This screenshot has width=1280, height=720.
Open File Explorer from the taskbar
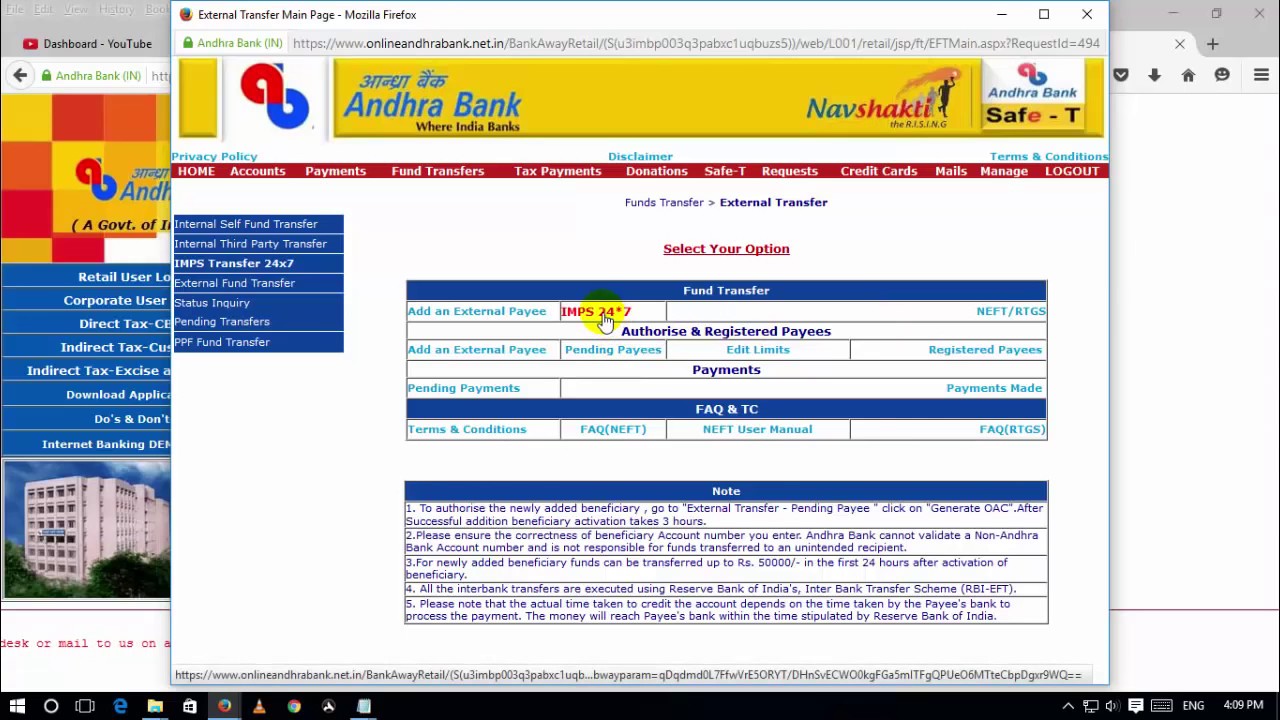155,706
